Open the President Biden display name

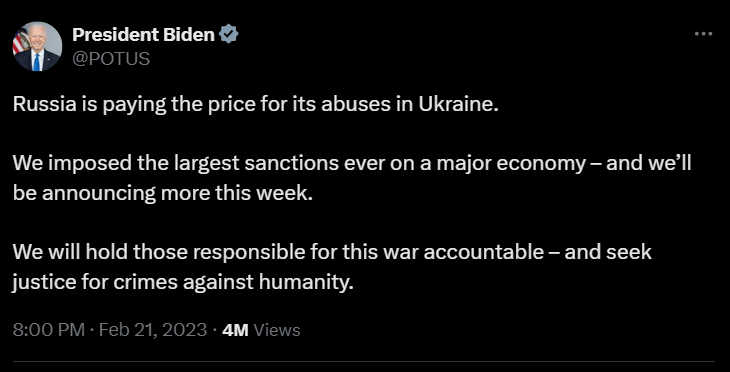143,34
